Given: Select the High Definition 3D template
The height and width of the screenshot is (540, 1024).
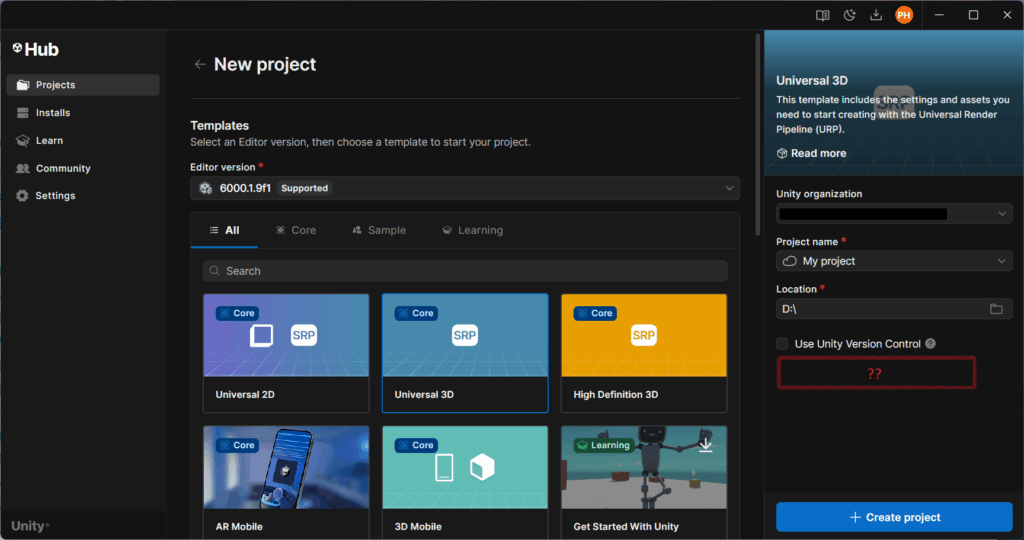Looking at the screenshot, I should pos(644,353).
